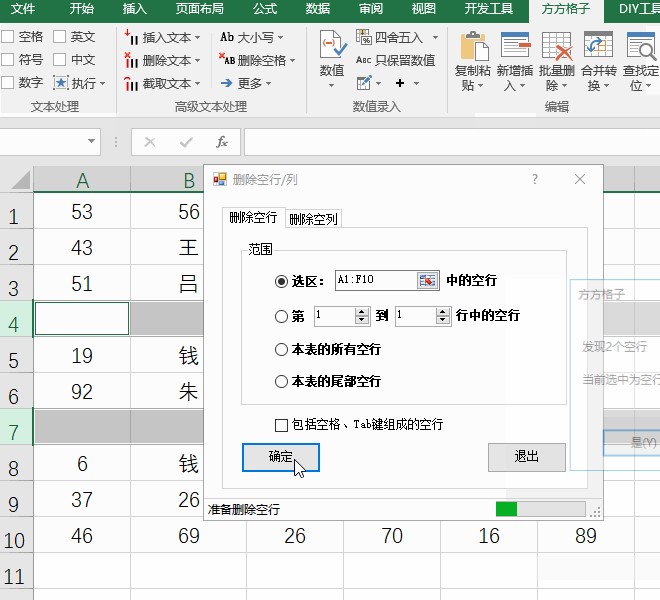Decrease the ending row spinner value
The height and width of the screenshot is (600, 660).
[x=442, y=320]
